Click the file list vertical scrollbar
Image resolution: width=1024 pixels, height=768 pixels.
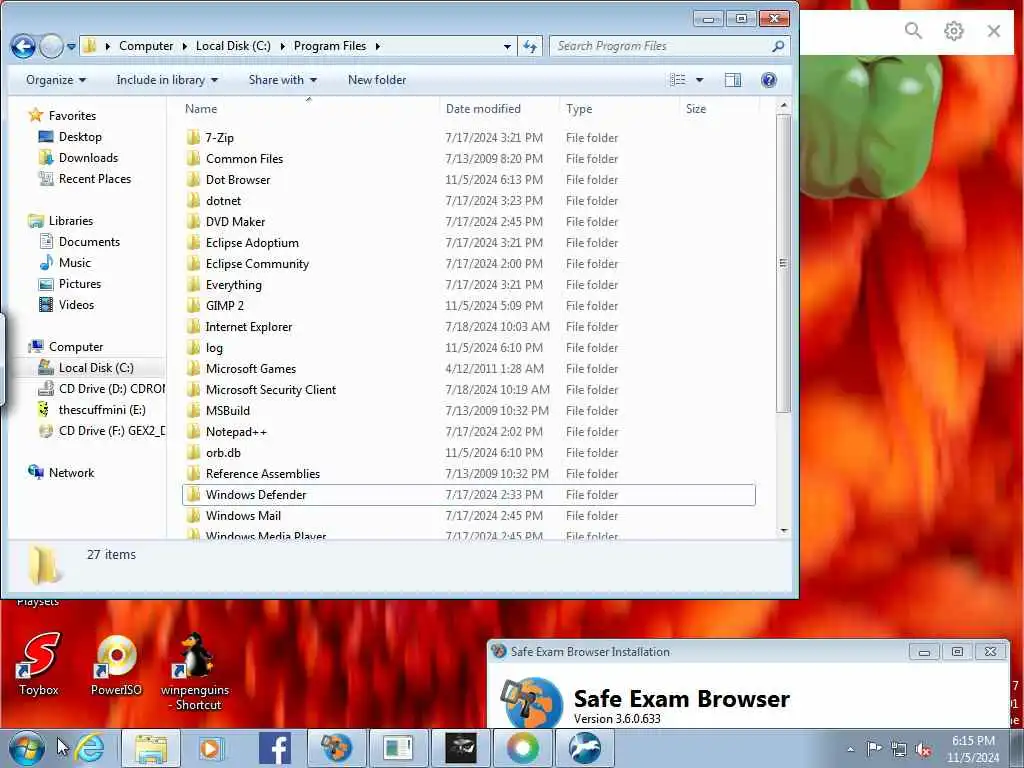(784, 263)
